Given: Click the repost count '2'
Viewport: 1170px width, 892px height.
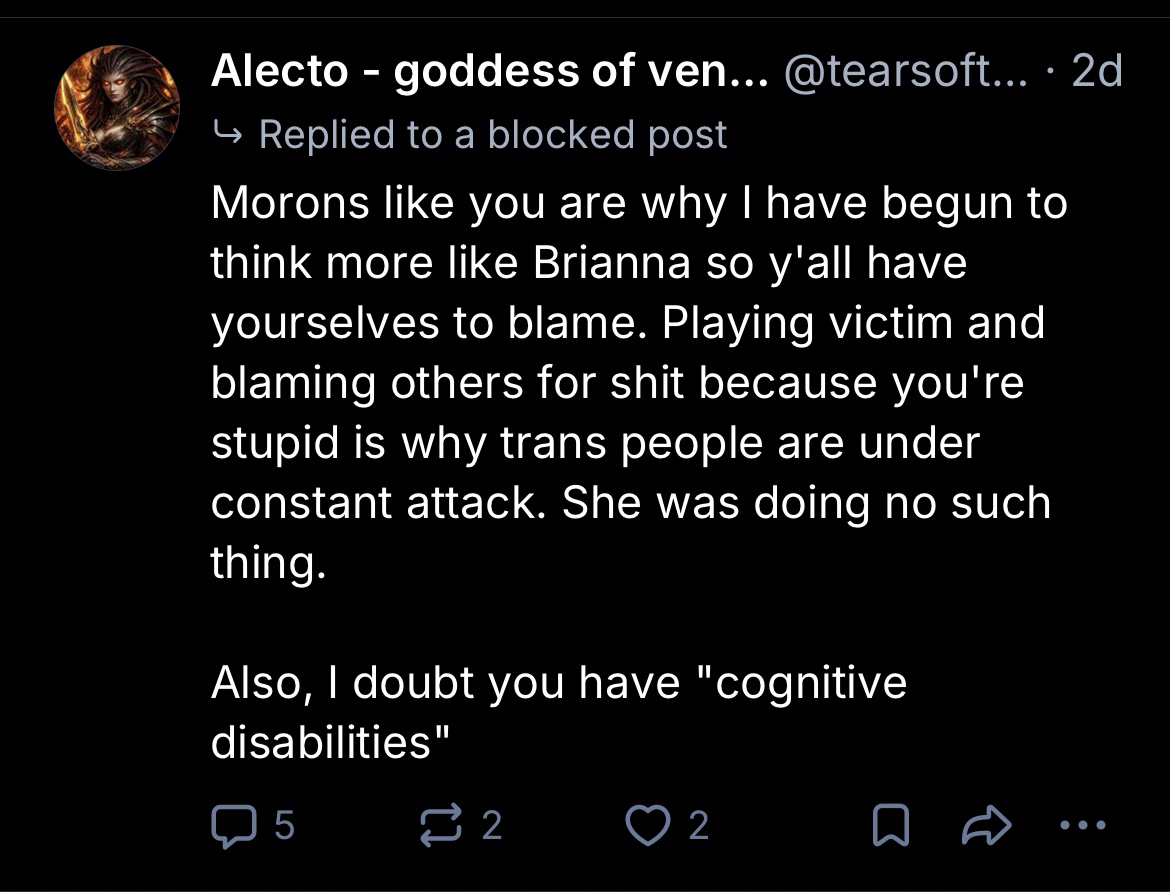Looking at the screenshot, I should point(491,825).
